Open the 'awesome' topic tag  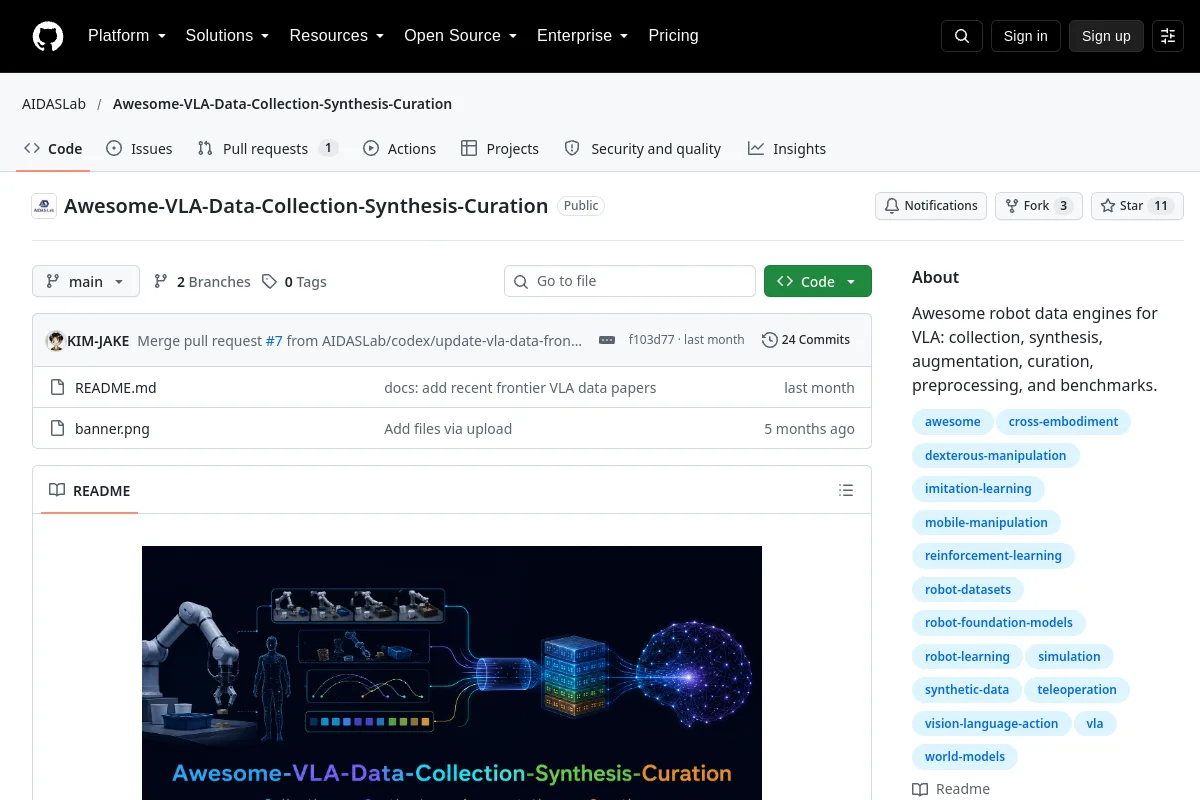click(952, 422)
